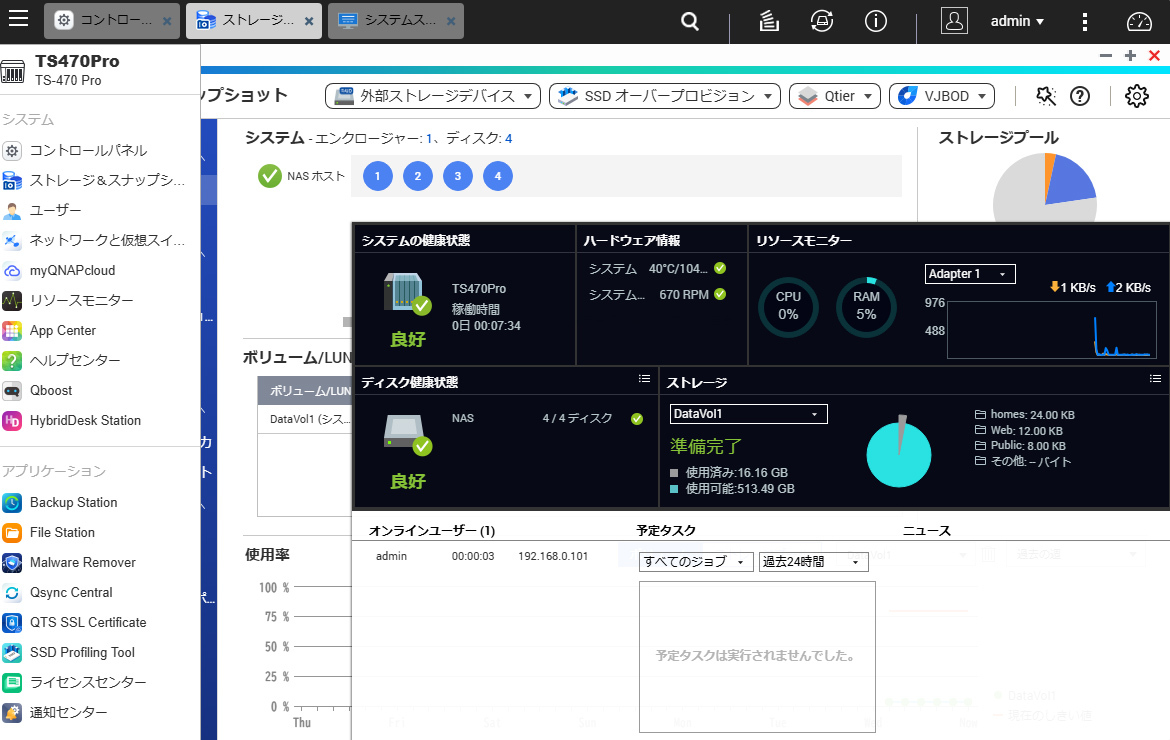Click the enclosure count link 1
Image resolution: width=1170 pixels, height=740 pixels.
click(429, 139)
